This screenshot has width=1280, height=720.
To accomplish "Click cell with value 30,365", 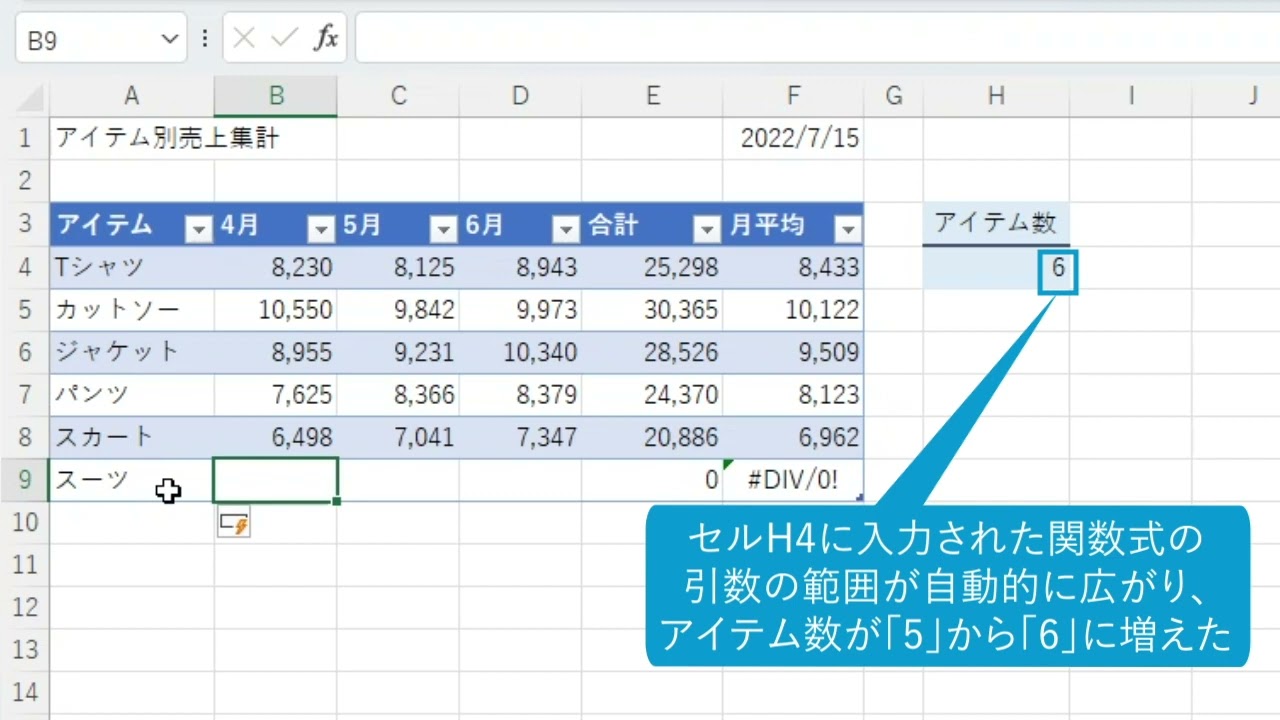I will coord(652,309).
